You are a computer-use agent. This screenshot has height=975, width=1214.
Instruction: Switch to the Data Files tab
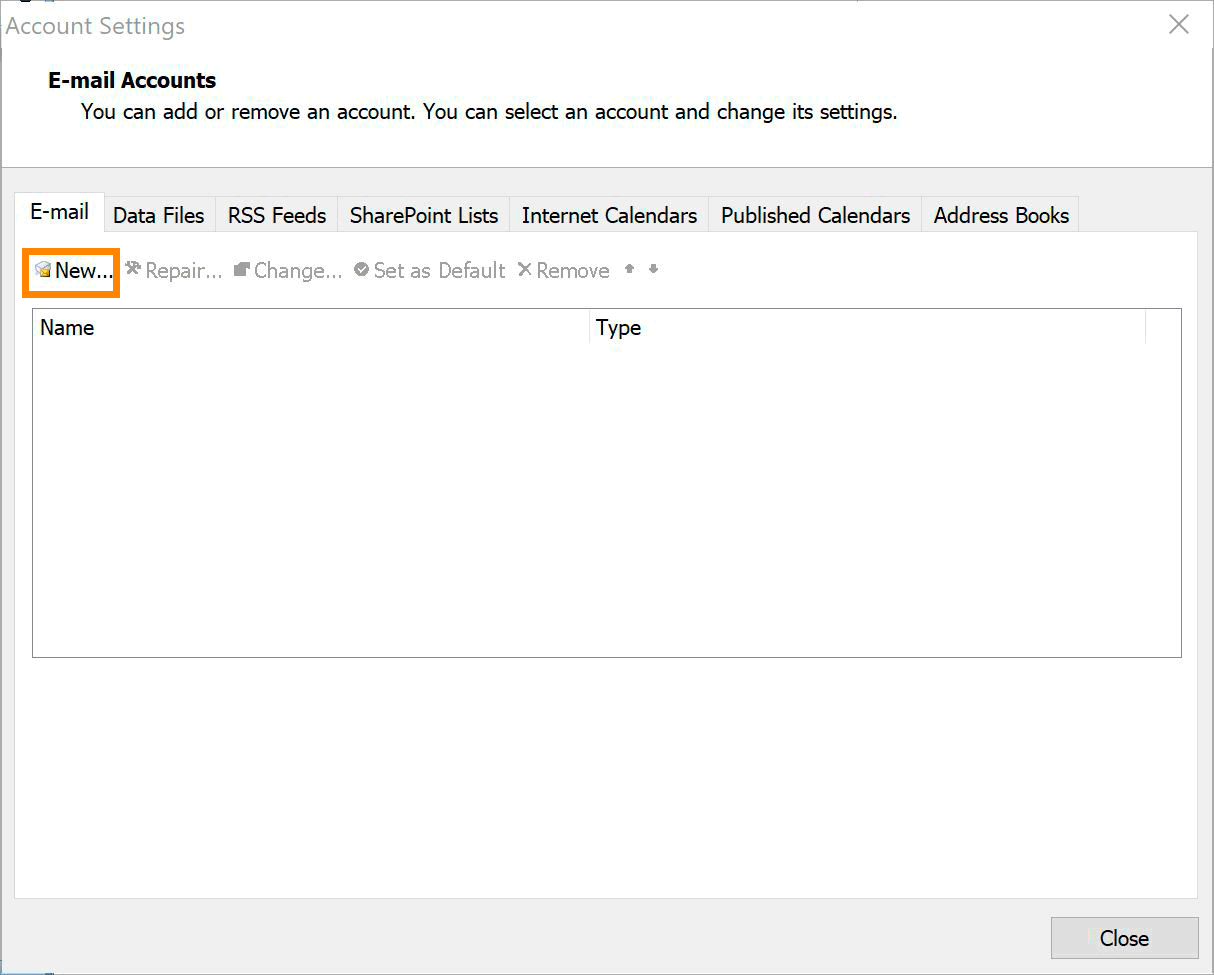pos(159,215)
